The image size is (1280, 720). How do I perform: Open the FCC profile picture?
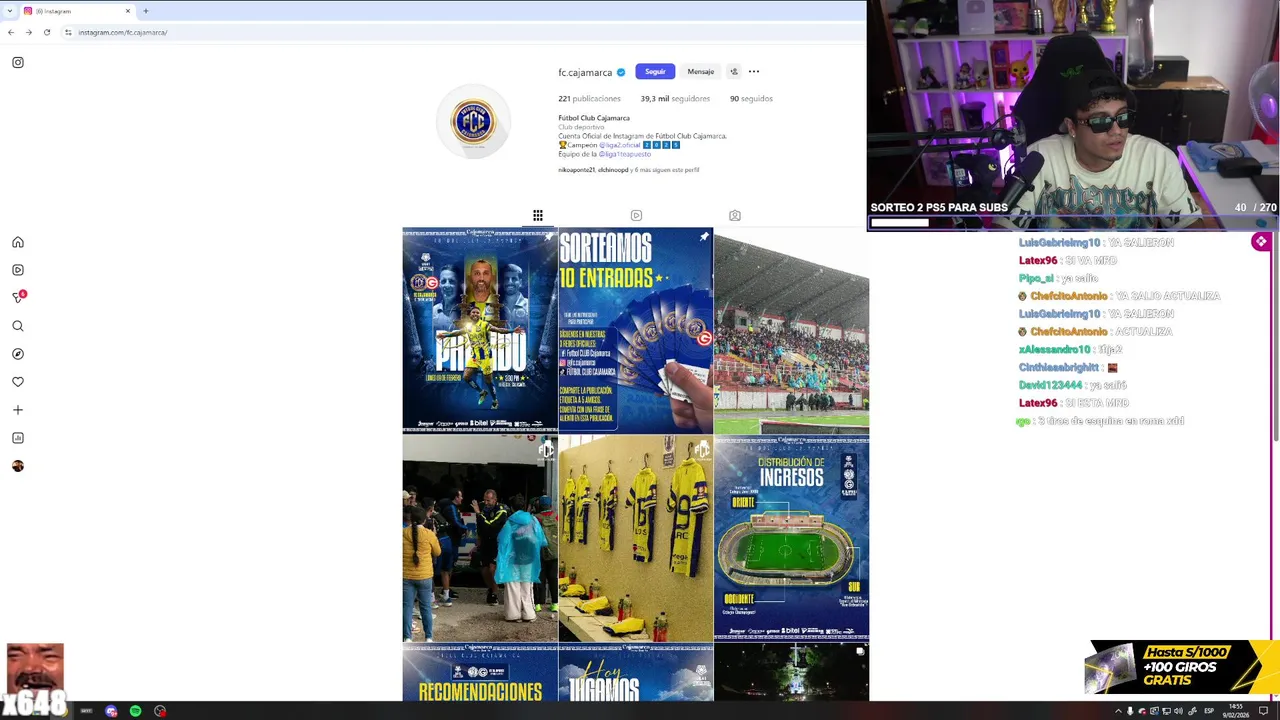coord(474,122)
